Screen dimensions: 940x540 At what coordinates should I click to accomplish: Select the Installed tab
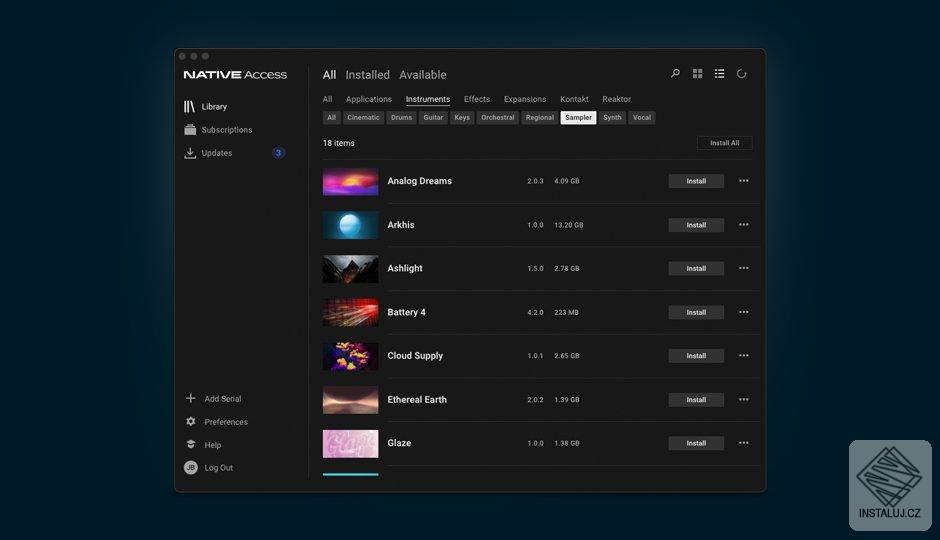click(x=367, y=75)
